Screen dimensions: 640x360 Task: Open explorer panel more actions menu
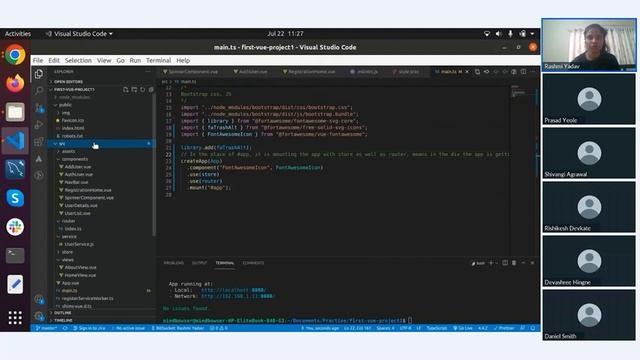tap(148, 71)
